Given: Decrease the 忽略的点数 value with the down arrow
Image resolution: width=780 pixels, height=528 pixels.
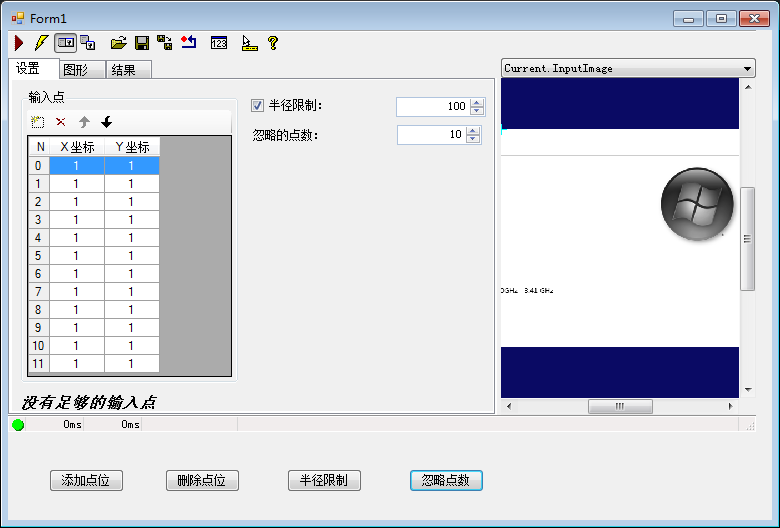Looking at the screenshot, I should [x=473, y=138].
